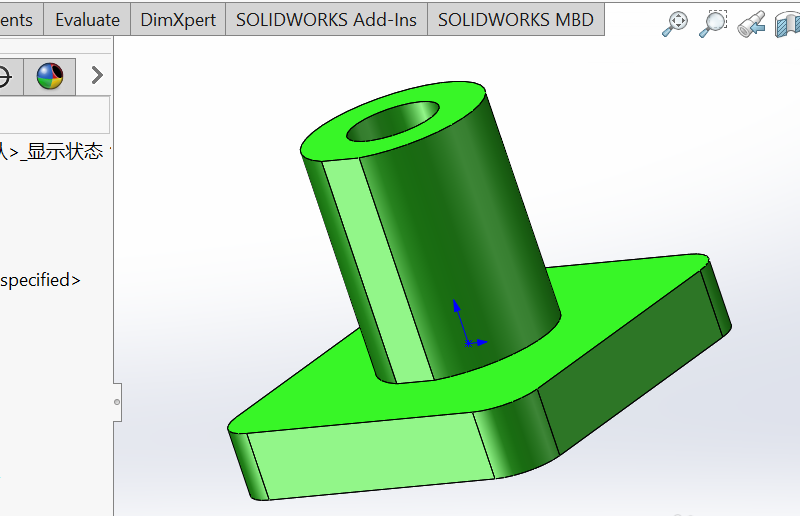
Task: Open the SOLIDWORKS Add-Ins tab
Action: pos(326,20)
